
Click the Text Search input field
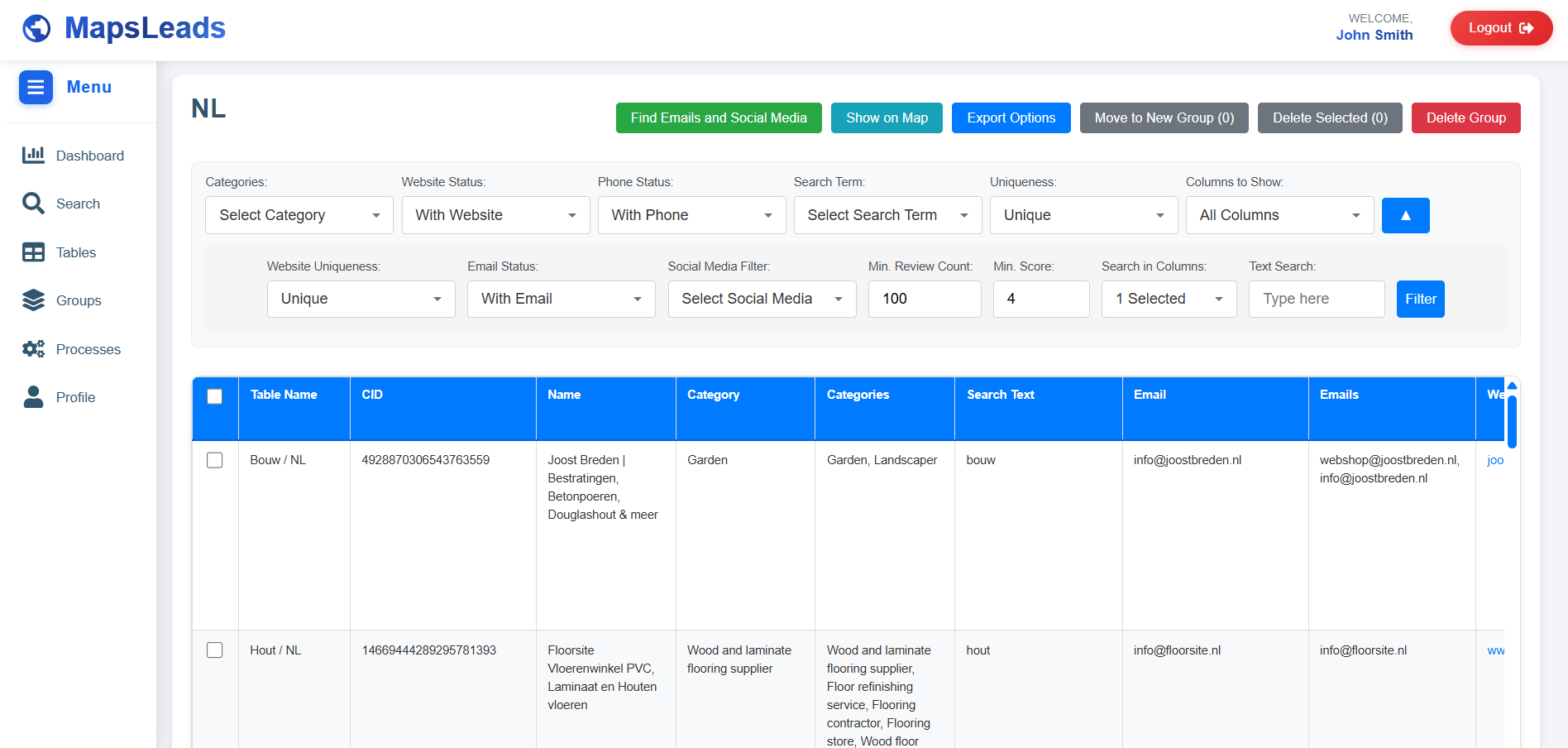click(1316, 299)
